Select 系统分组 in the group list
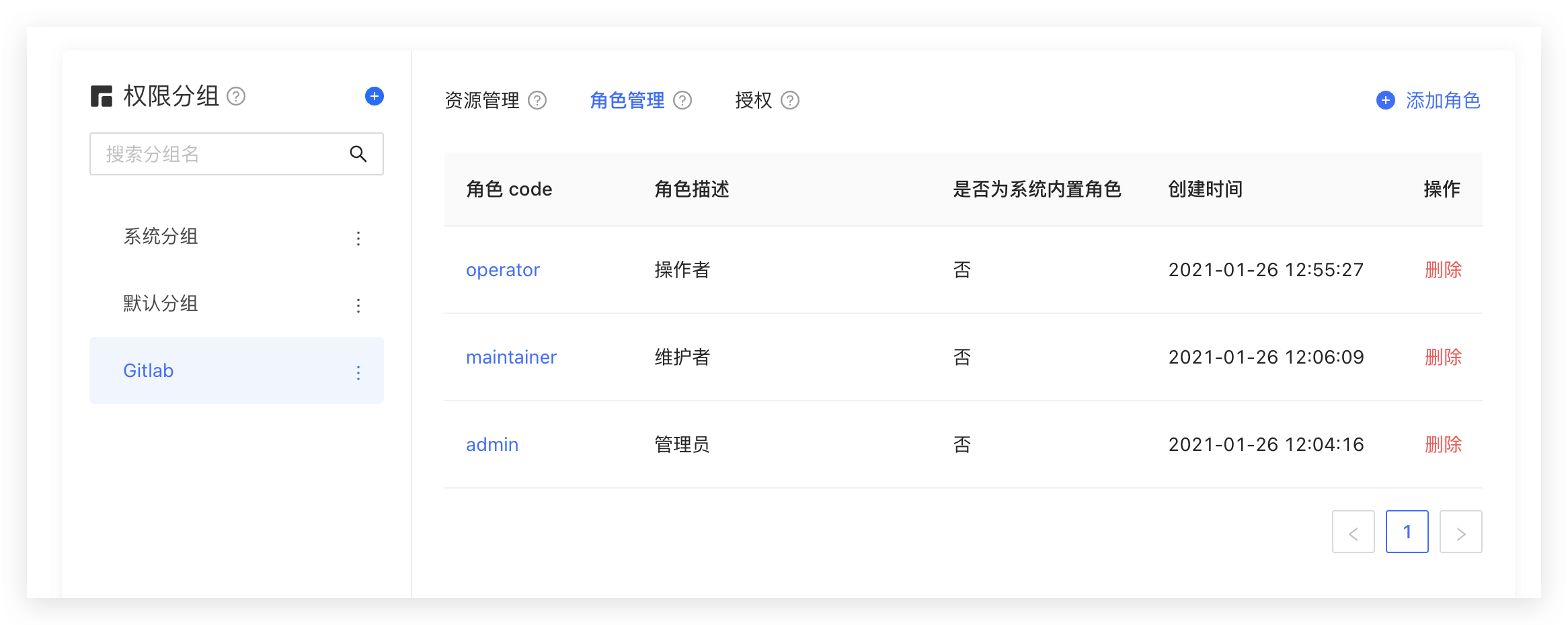The width and height of the screenshot is (1568, 625). click(161, 237)
